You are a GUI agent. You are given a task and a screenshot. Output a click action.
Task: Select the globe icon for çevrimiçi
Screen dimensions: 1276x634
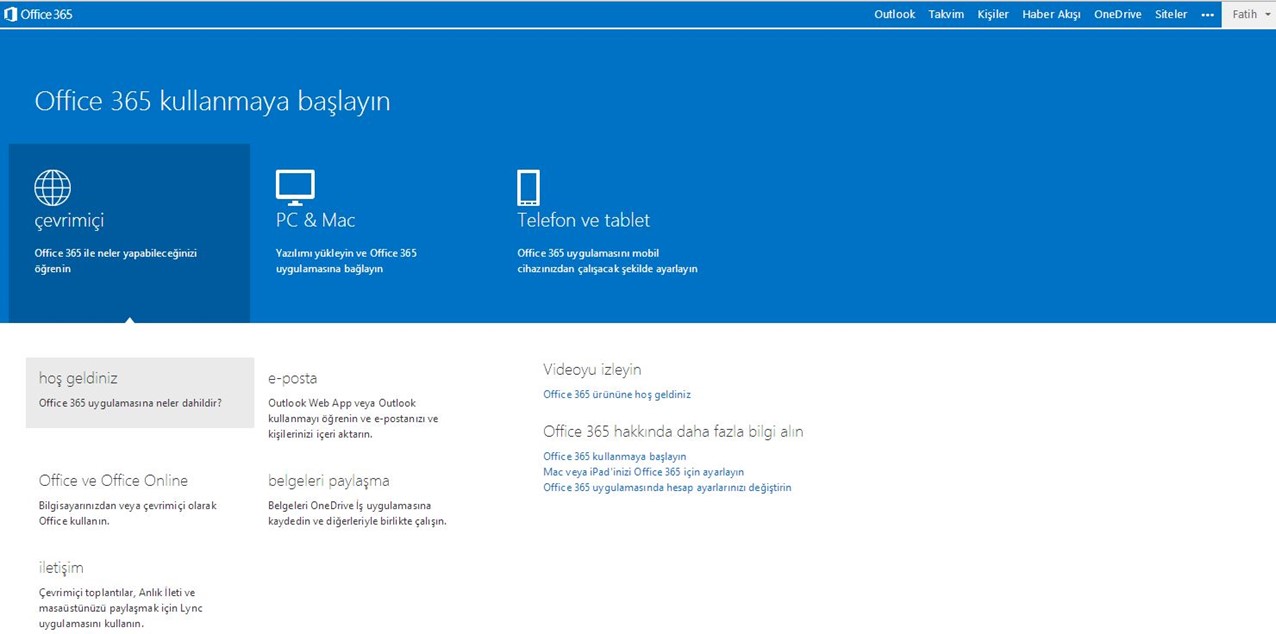click(52, 187)
